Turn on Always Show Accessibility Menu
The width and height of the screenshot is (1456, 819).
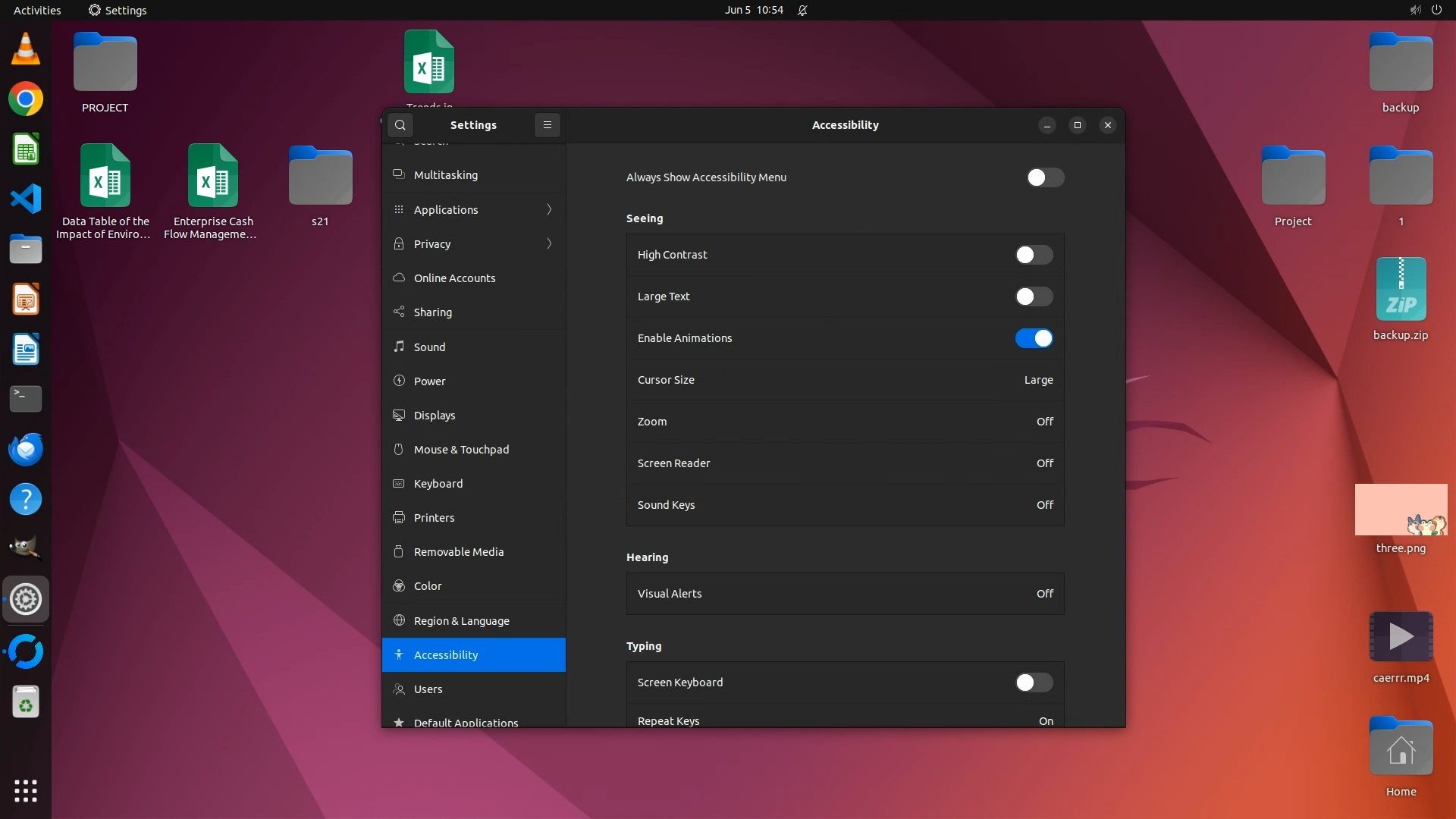tap(1045, 177)
